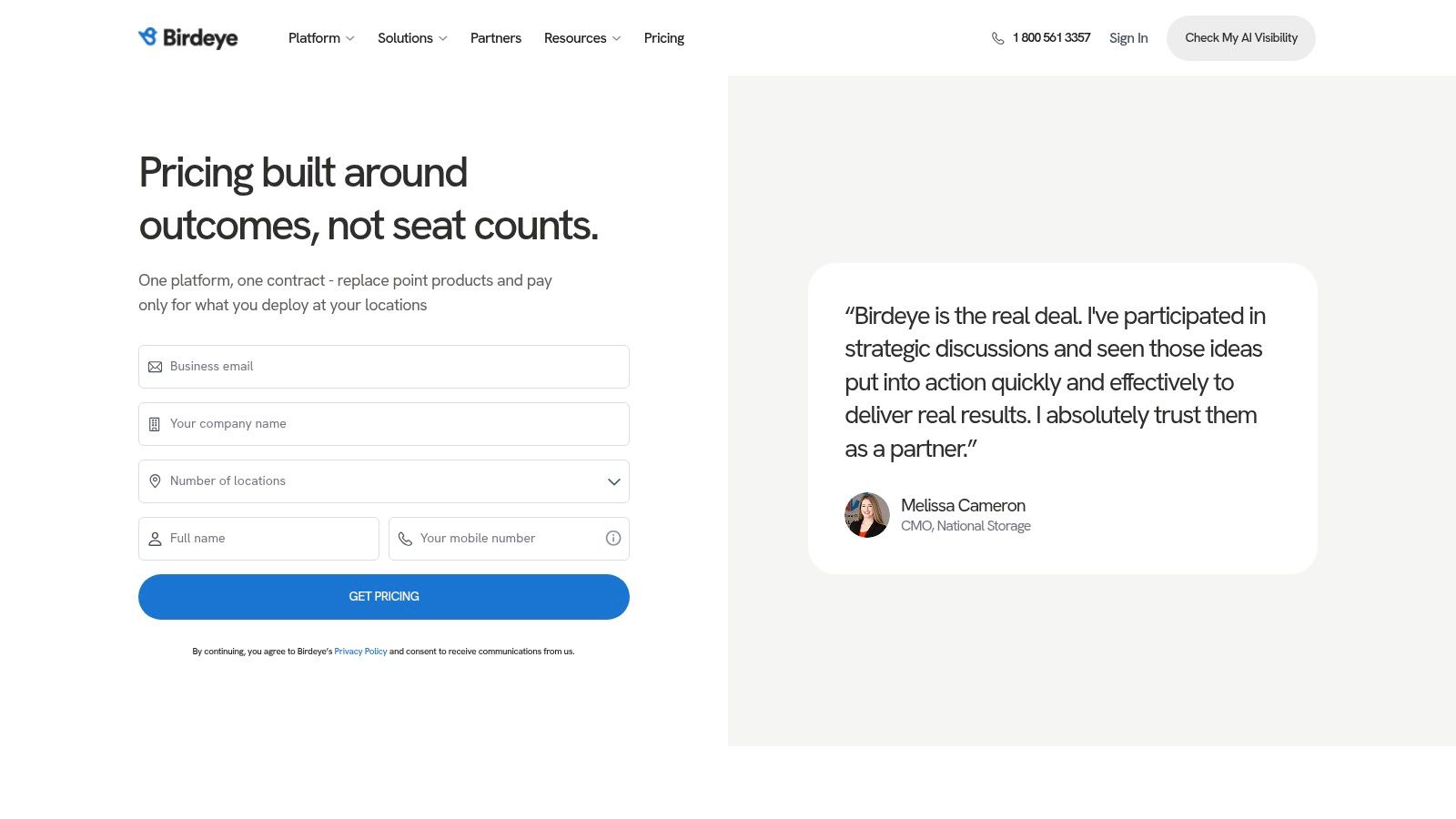This screenshot has height=819, width=1456.
Task: Click the person icon in Full name field
Action: coord(155,539)
